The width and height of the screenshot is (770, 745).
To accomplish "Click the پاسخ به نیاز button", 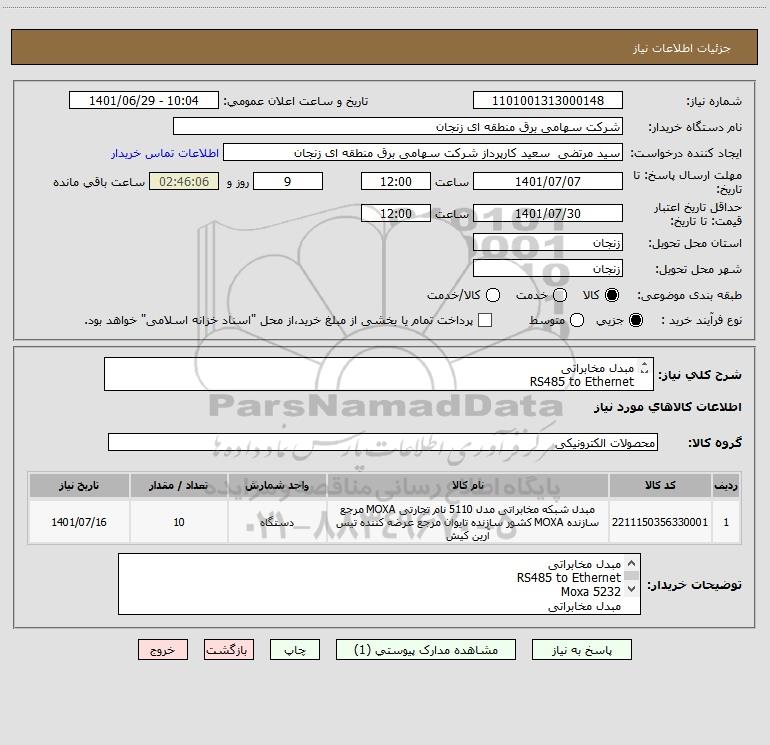I will click(x=581, y=650).
